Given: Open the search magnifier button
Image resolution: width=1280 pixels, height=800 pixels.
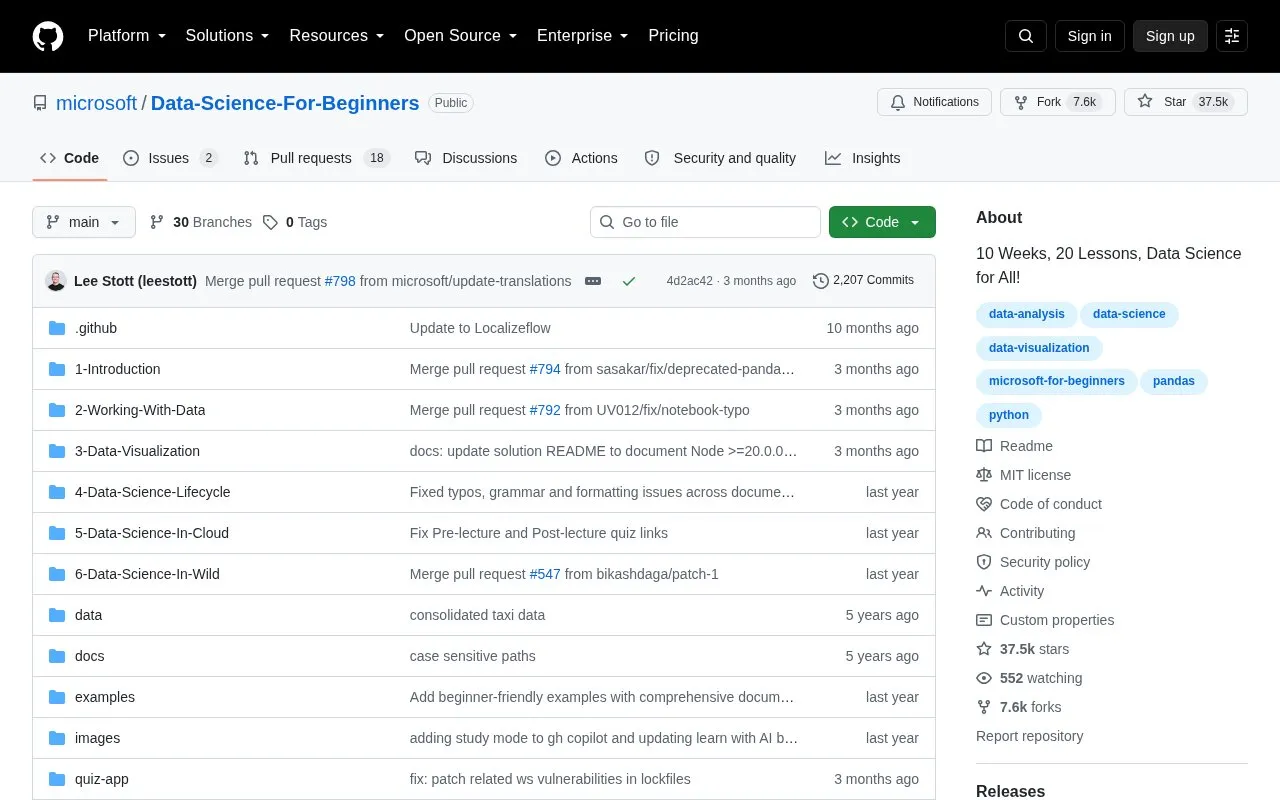Looking at the screenshot, I should click(1026, 36).
